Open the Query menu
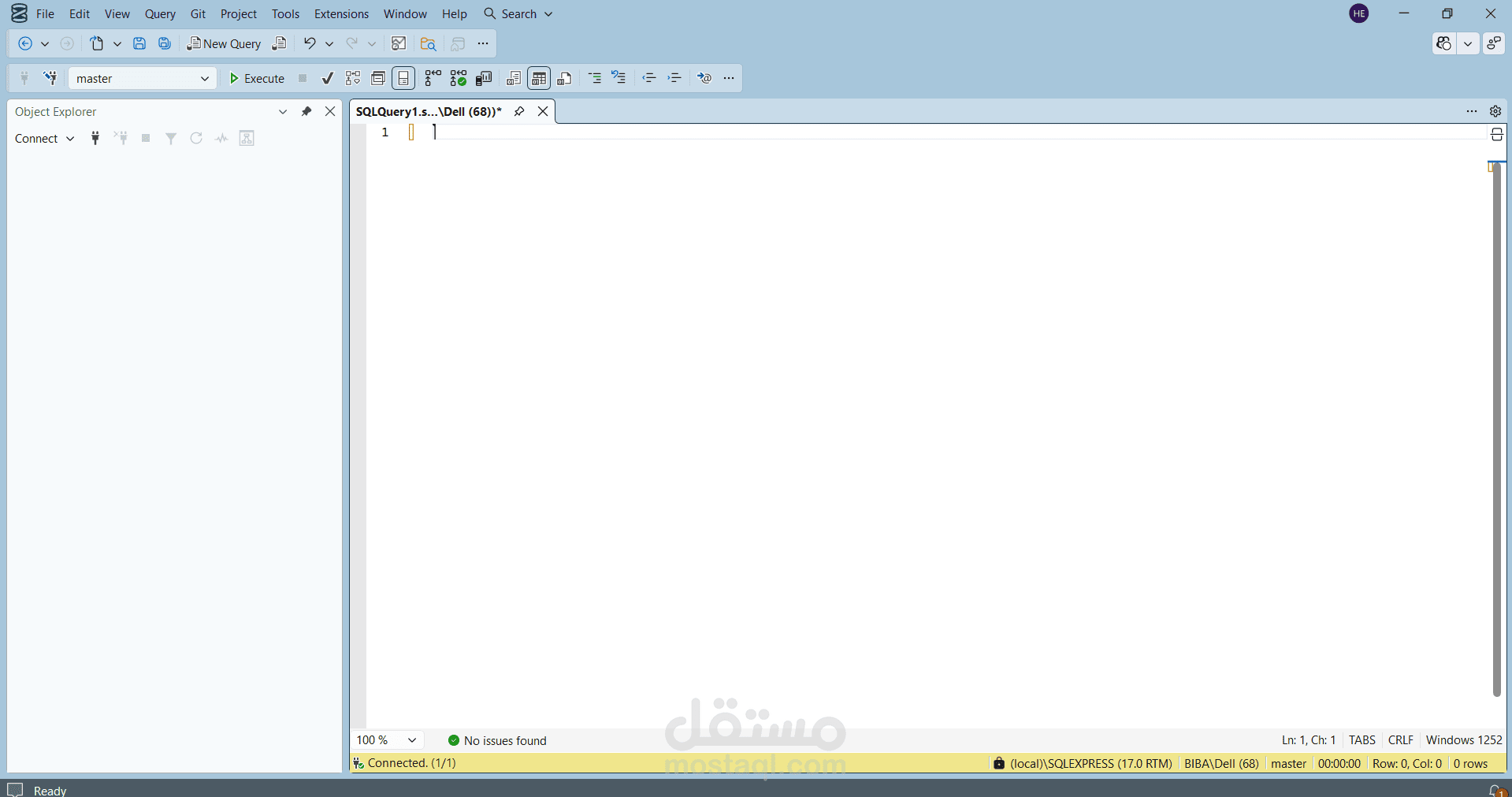The image size is (1512, 797). (160, 13)
